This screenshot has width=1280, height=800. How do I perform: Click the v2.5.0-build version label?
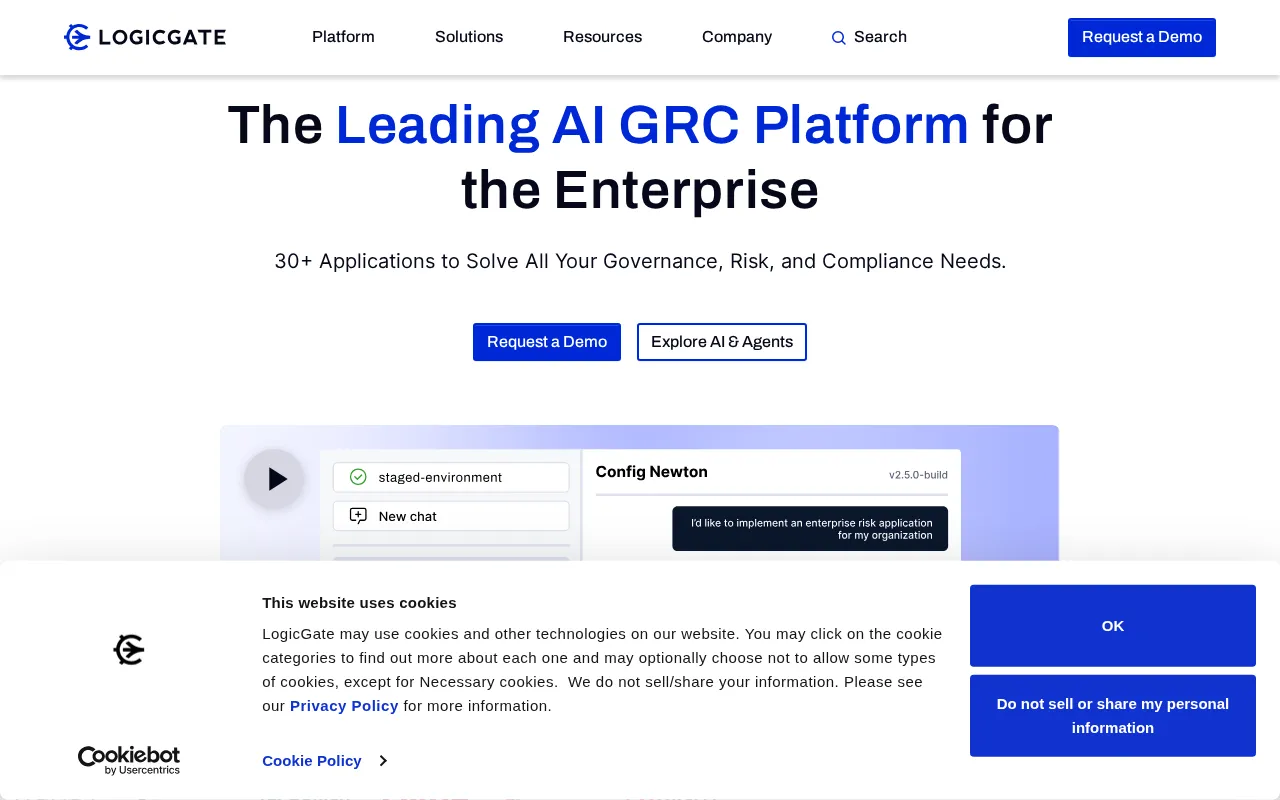(x=918, y=475)
